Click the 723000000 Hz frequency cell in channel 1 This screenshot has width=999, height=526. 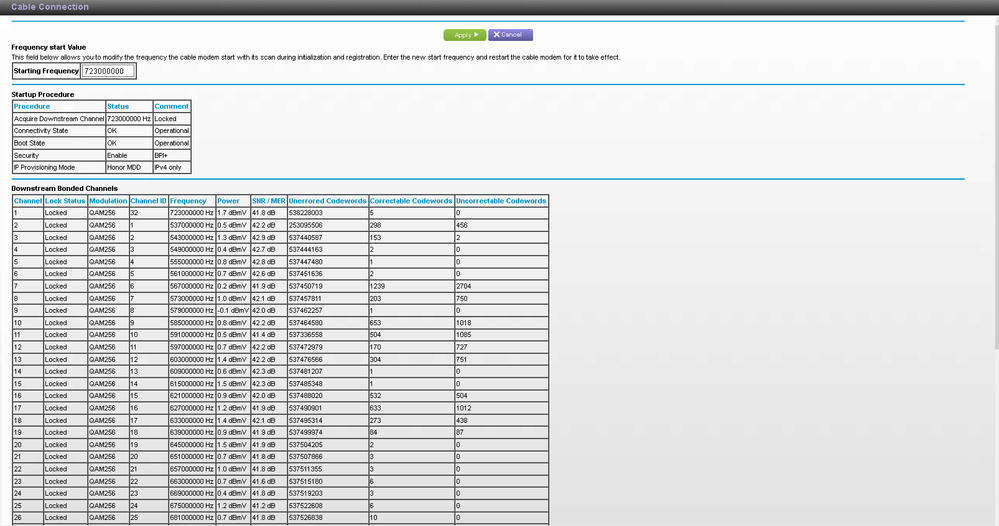click(191, 213)
